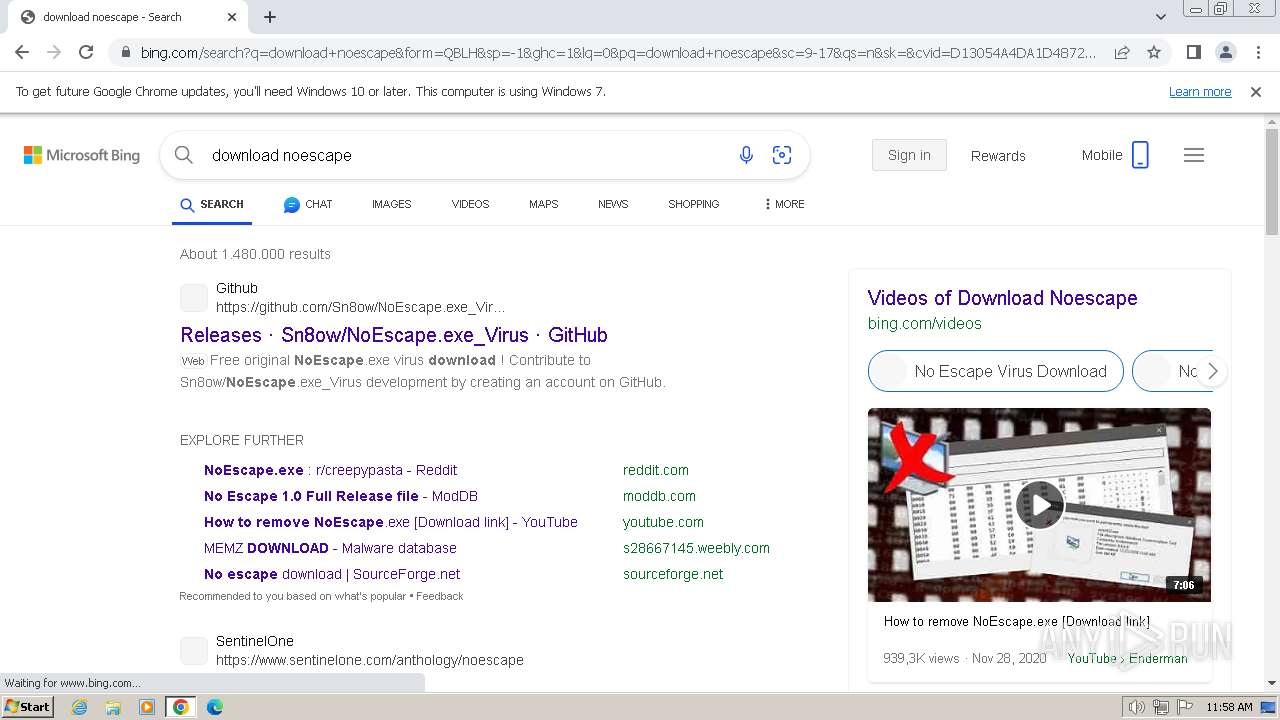Switch to the VIDEOS tab
The height and width of the screenshot is (720, 1280).
[470, 204]
